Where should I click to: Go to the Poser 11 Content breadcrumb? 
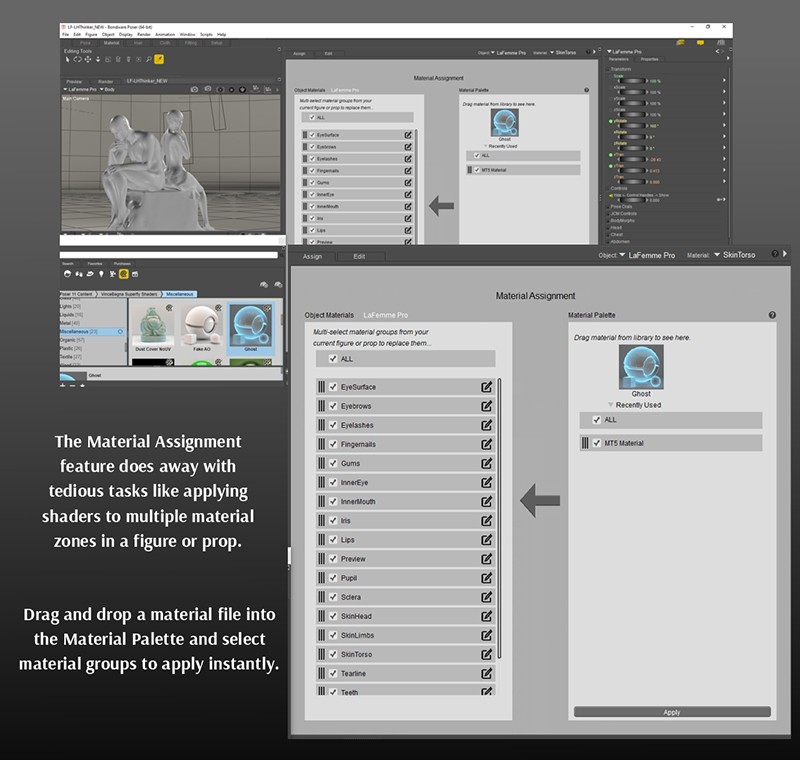pos(77,294)
